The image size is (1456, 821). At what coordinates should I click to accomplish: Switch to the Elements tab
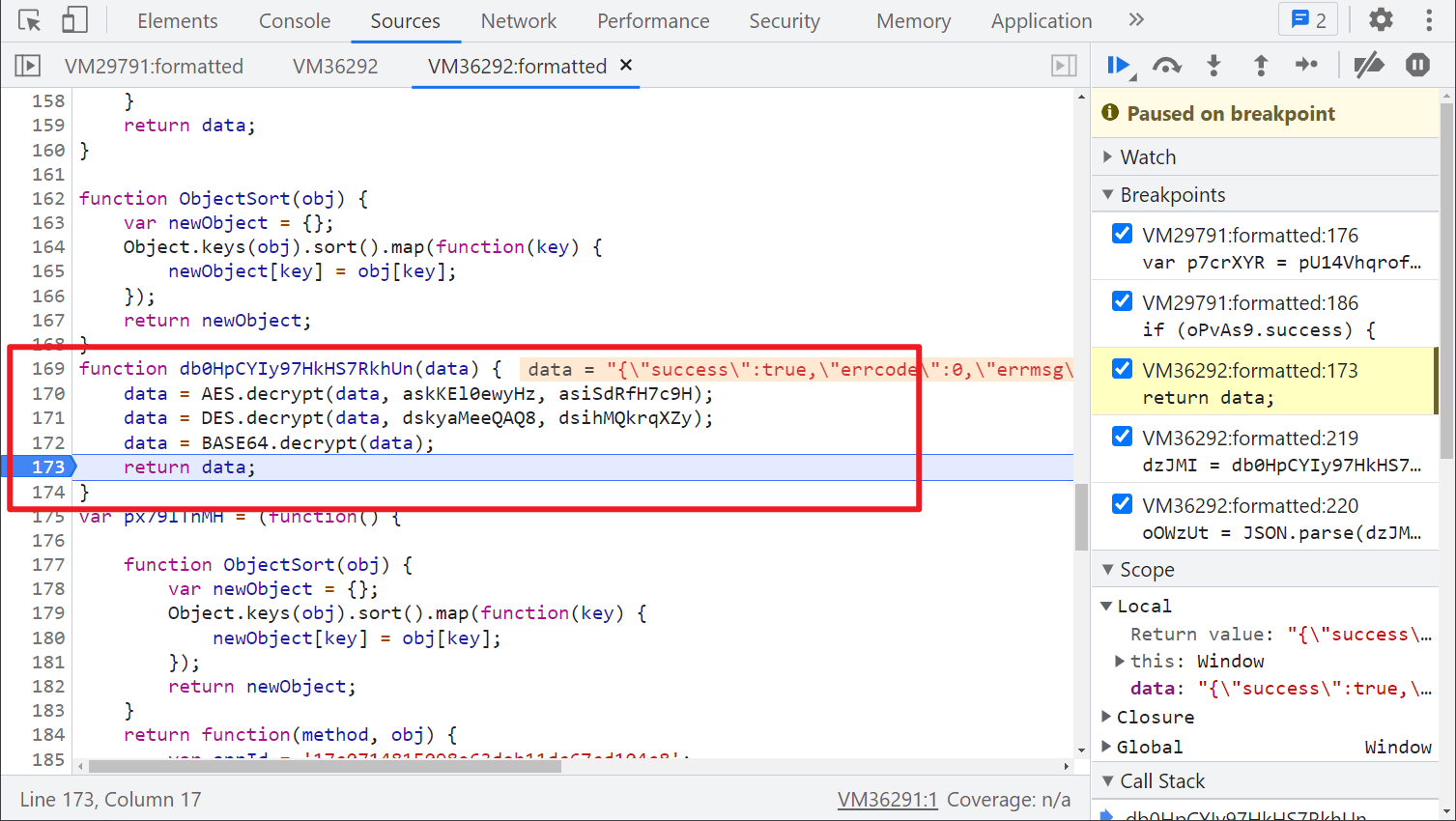(x=178, y=20)
